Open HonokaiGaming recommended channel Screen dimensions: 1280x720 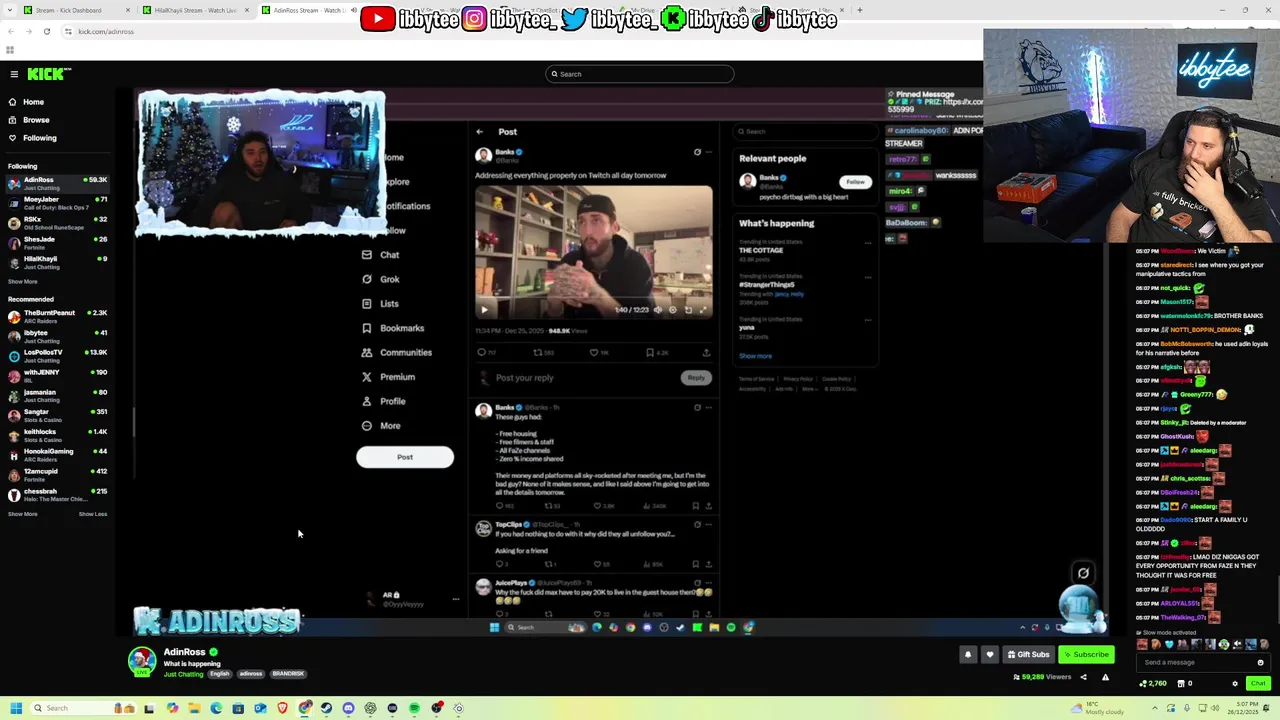(57, 455)
